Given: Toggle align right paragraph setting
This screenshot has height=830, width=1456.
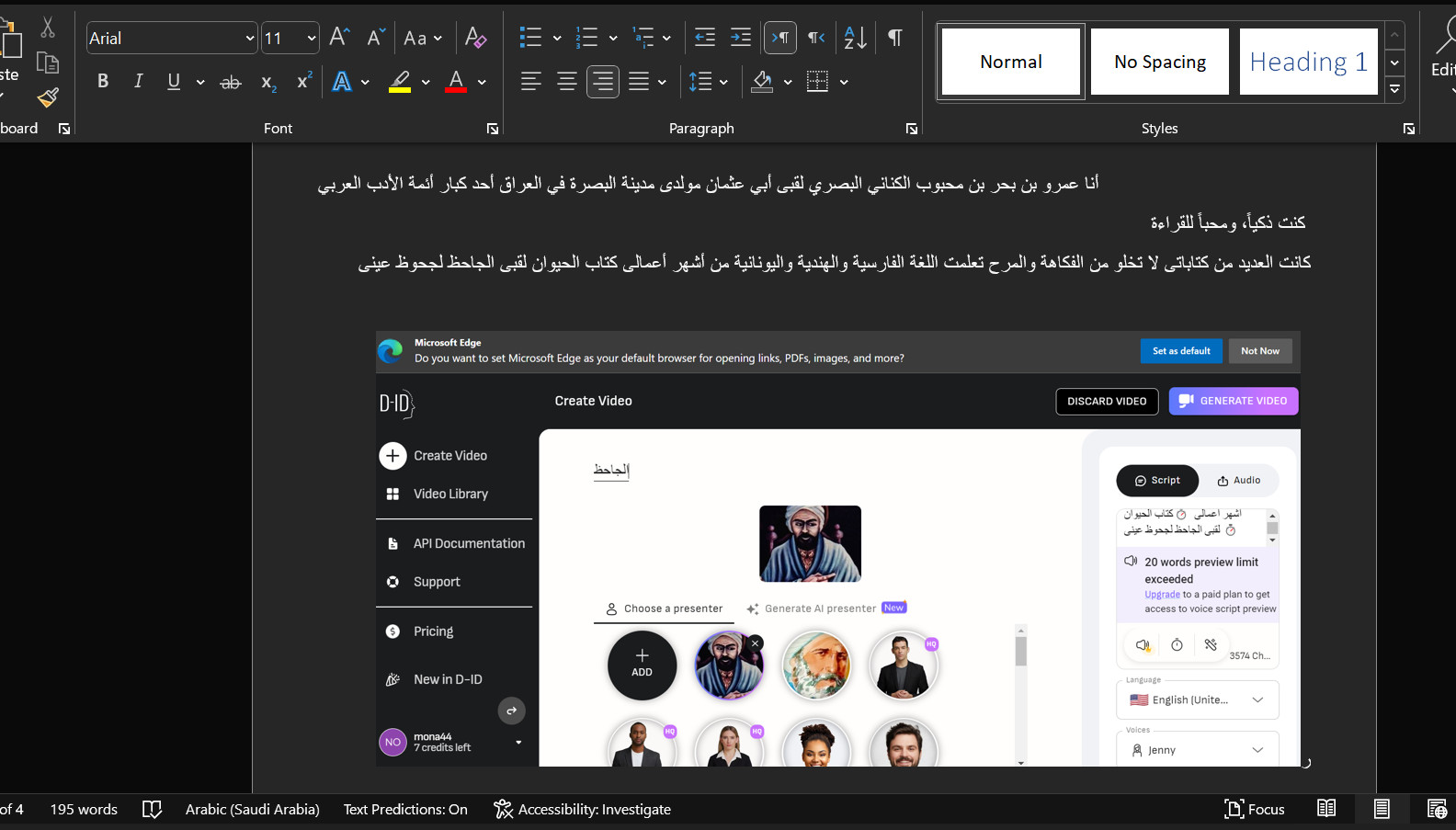Looking at the screenshot, I should pyautogui.click(x=603, y=82).
